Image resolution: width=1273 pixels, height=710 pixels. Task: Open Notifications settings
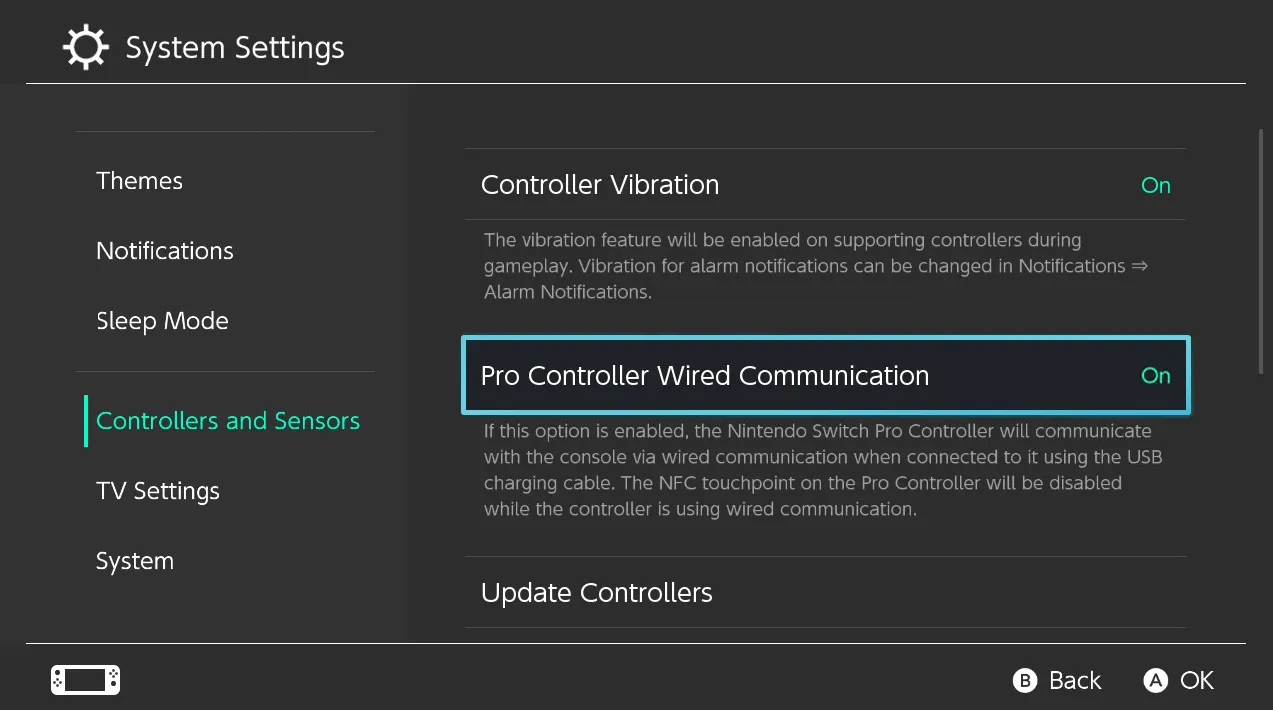(164, 250)
